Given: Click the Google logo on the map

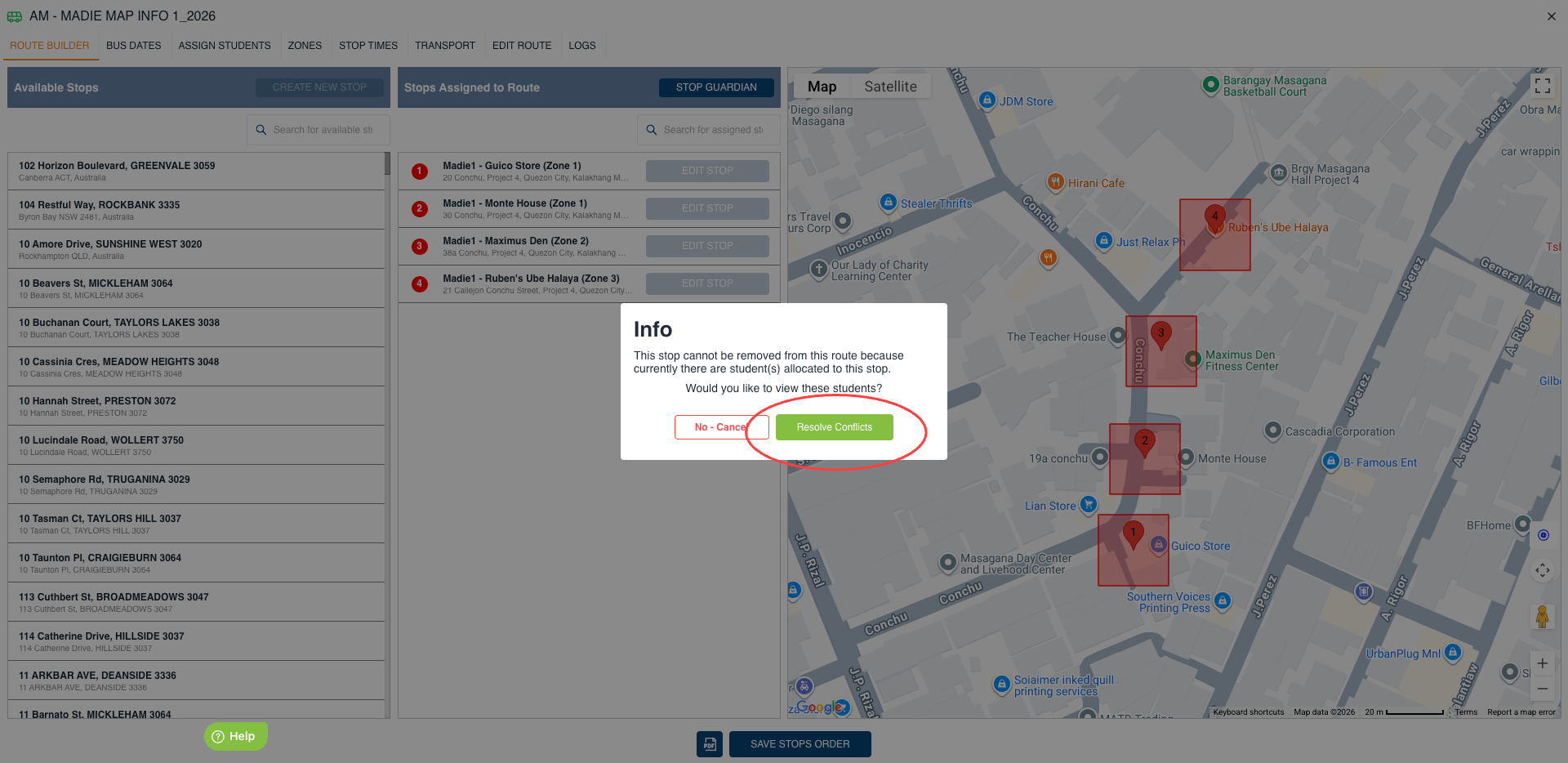Looking at the screenshot, I should (819, 707).
